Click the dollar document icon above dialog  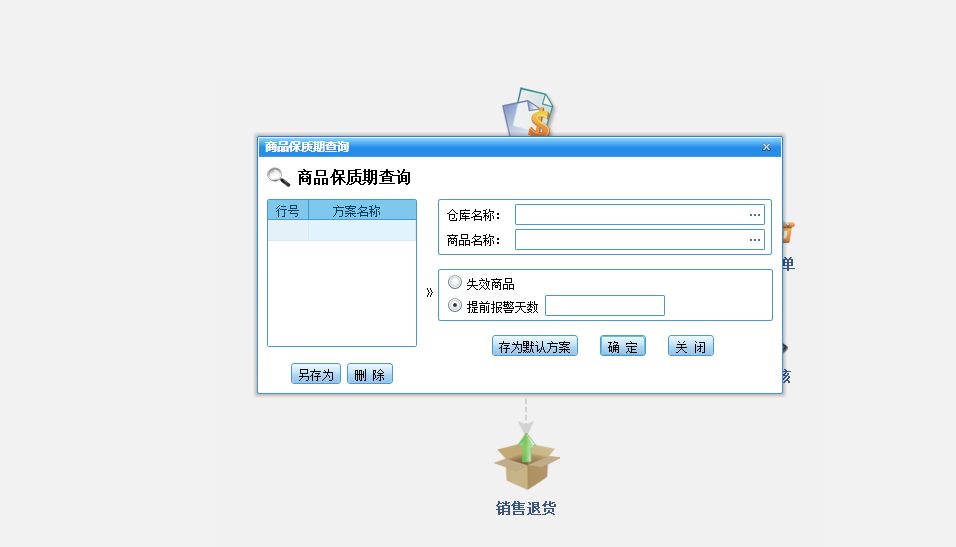point(530,113)
